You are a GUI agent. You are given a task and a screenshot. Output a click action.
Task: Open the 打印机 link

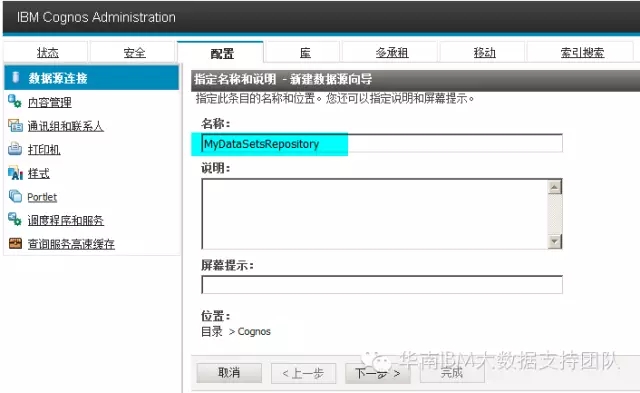44,150
